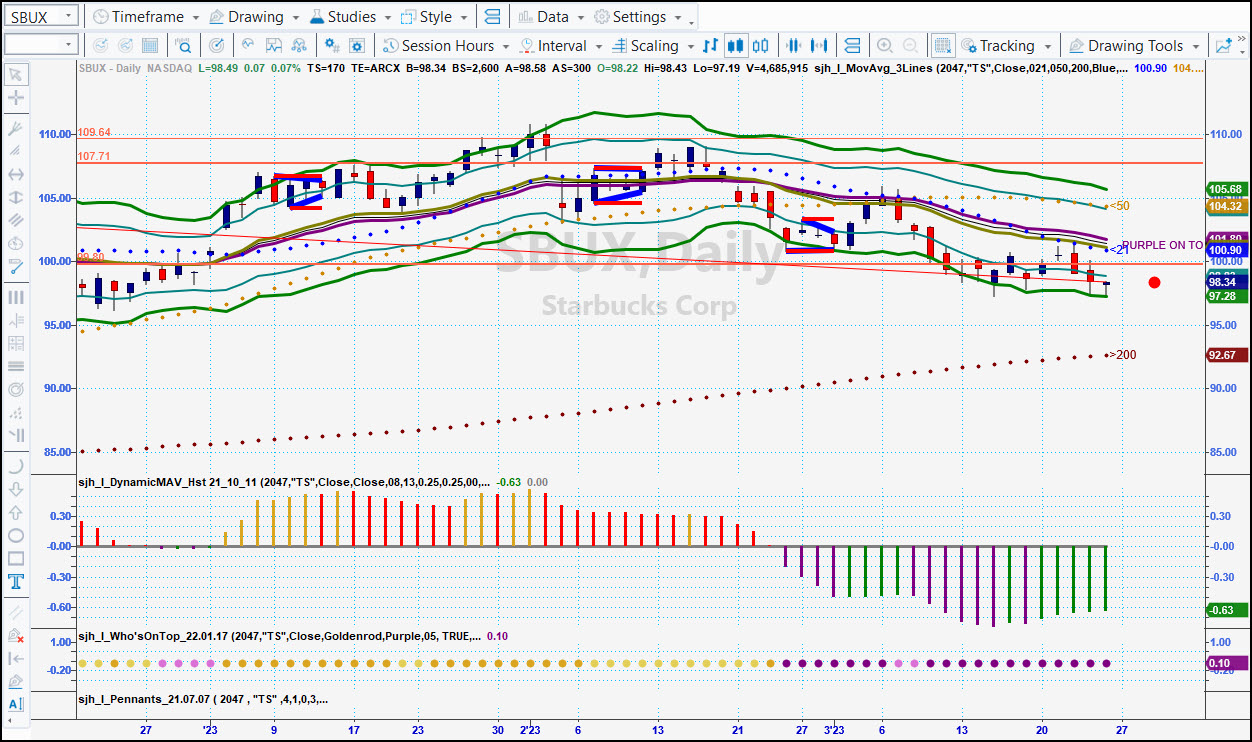Screen dimensions: 1252x742
Task: Click the 104.32 gold price label
Action: click(x=1226, y=206)
